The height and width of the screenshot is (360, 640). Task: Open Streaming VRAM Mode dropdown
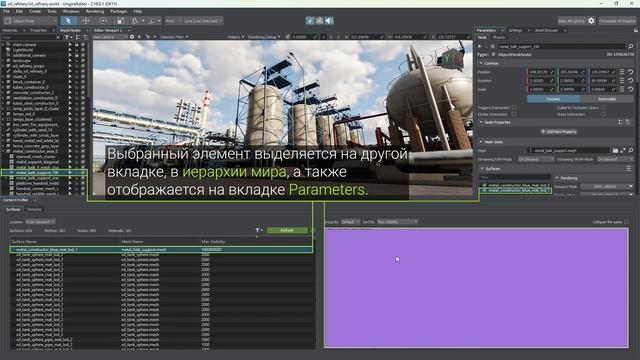pos(615,159)
